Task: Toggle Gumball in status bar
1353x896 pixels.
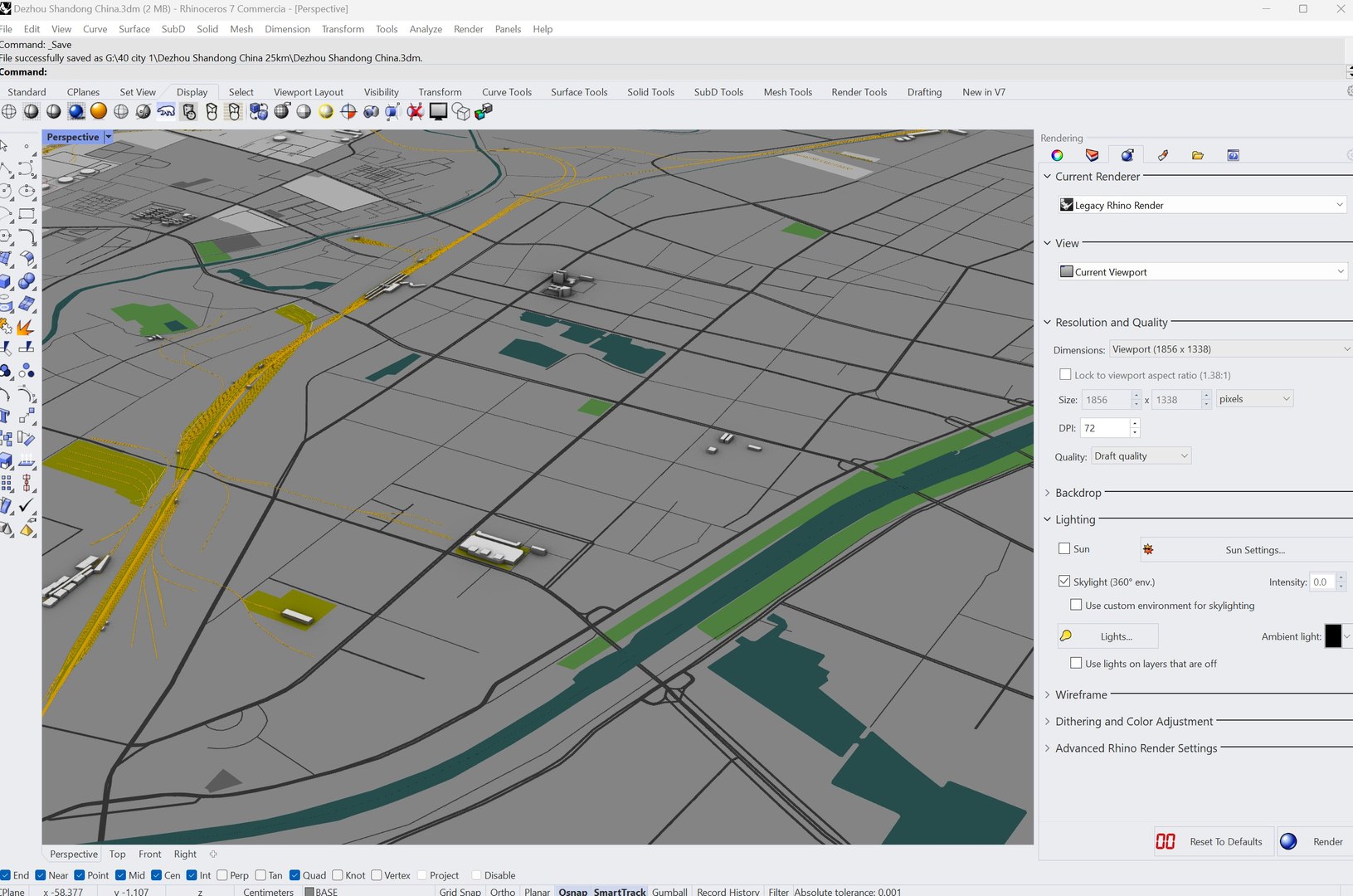Action: point(669,892)
